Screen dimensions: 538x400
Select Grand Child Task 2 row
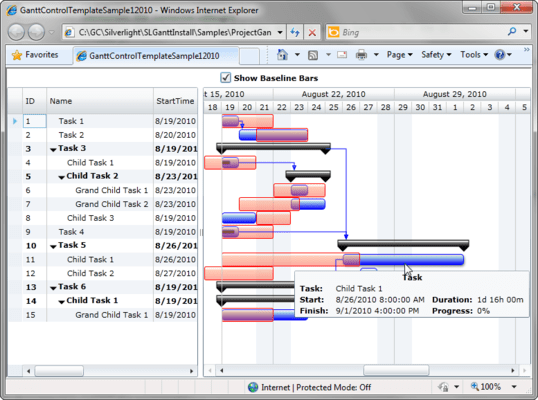pos(112,204)
